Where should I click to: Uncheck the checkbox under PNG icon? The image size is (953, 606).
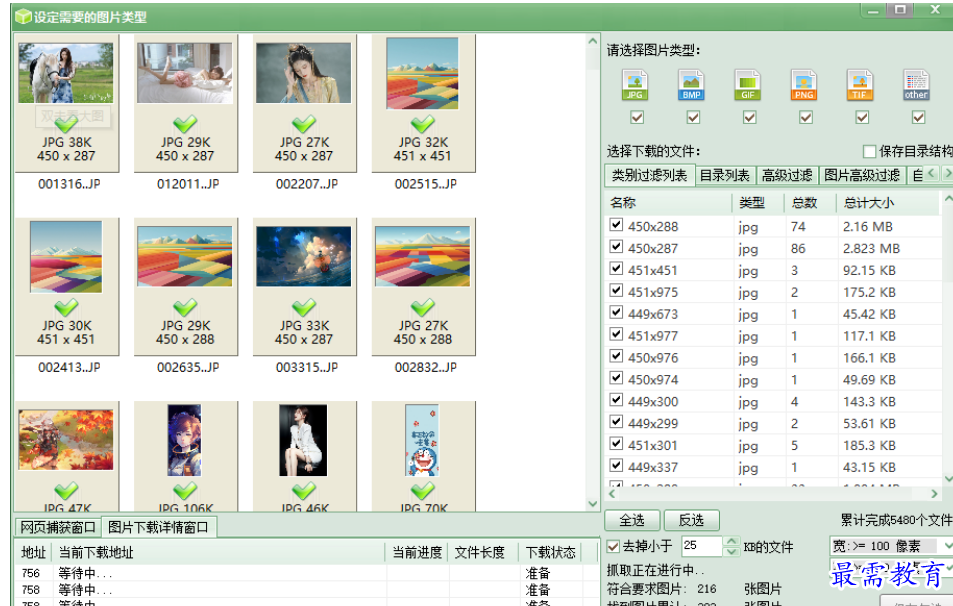(x=806, y=117)
